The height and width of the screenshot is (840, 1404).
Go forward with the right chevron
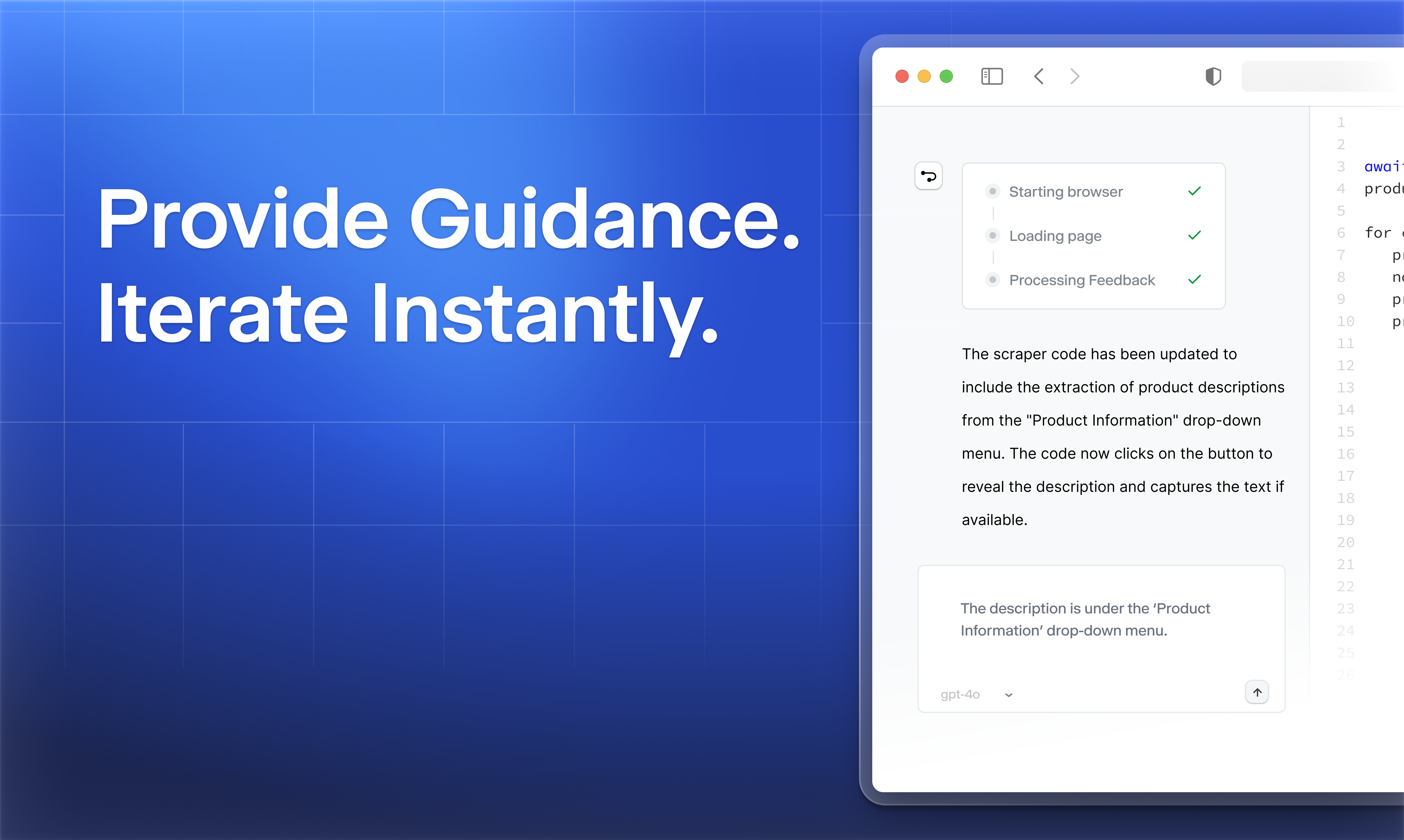(x=1075, y=77)
